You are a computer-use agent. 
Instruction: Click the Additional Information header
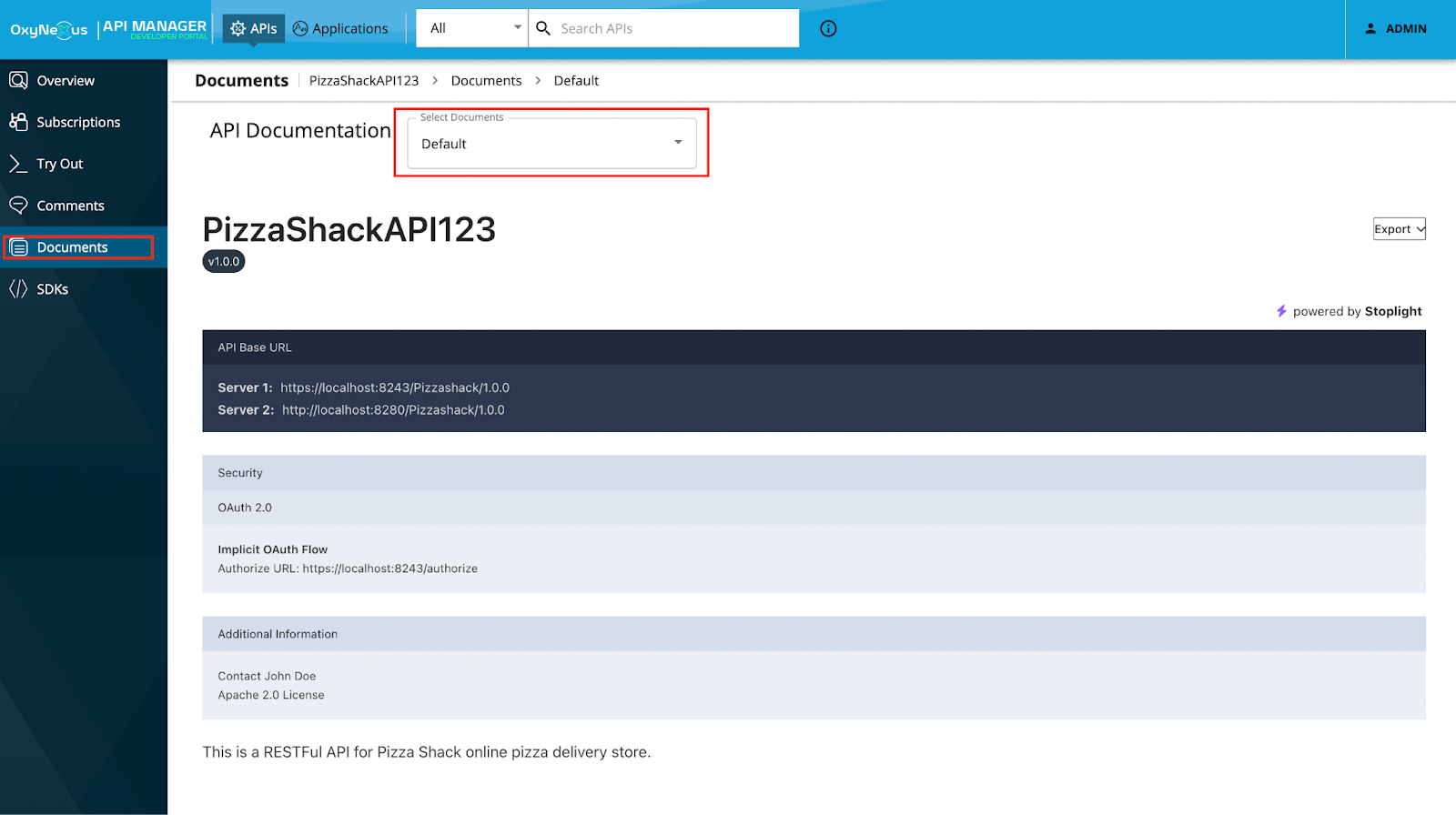[814, 634]
